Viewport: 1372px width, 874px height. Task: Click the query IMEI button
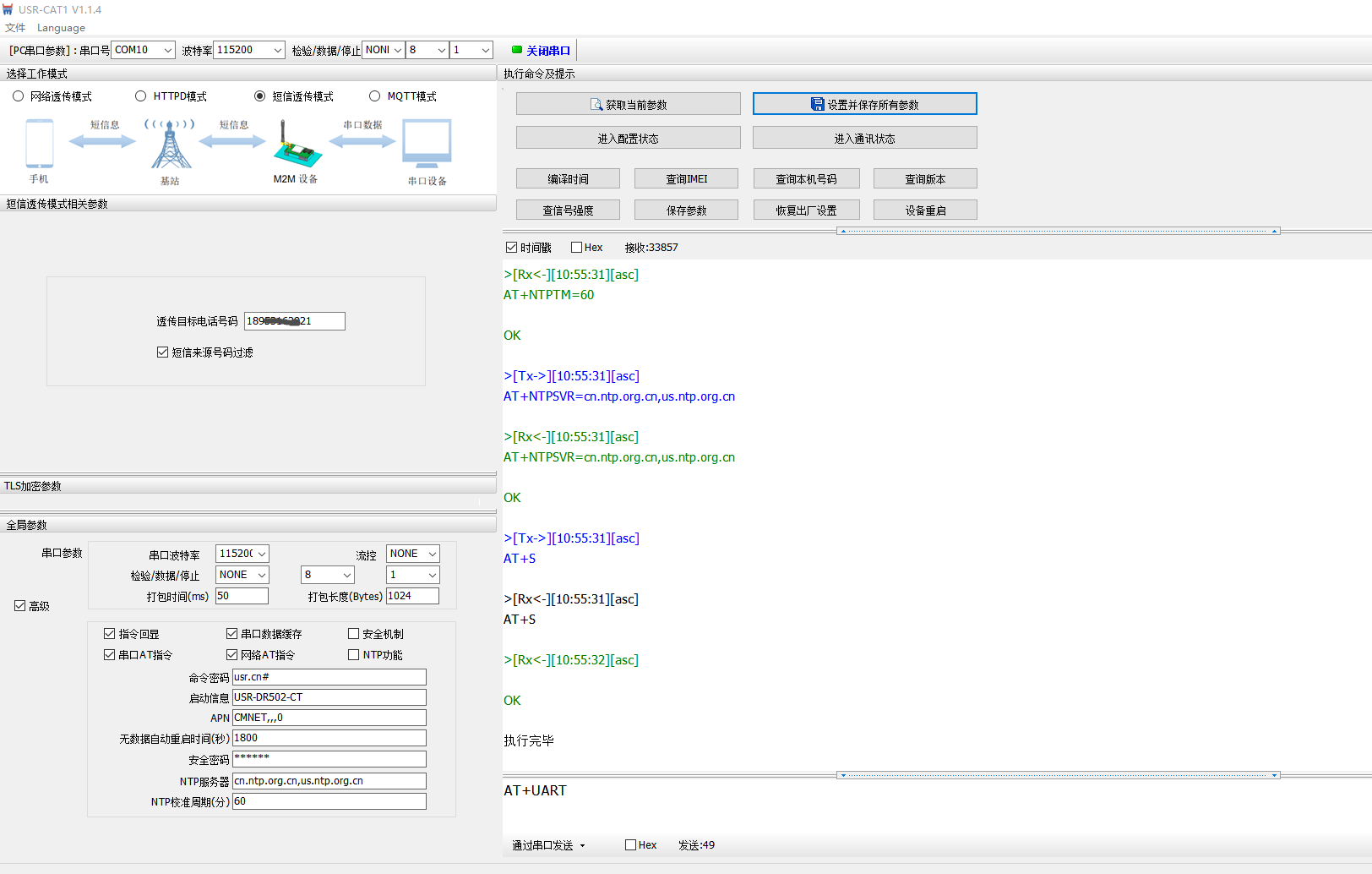[x=686, y=179]
